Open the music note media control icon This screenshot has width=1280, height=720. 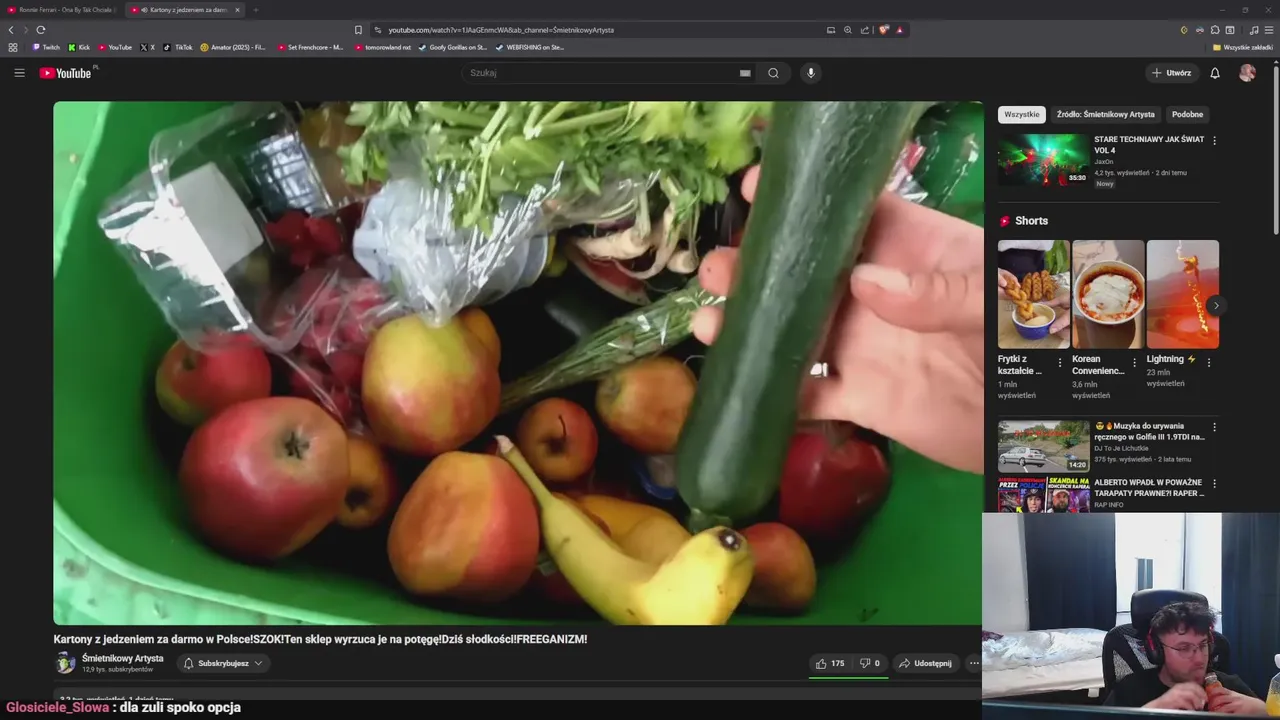pyautogui.click(x=1254, y=30)
